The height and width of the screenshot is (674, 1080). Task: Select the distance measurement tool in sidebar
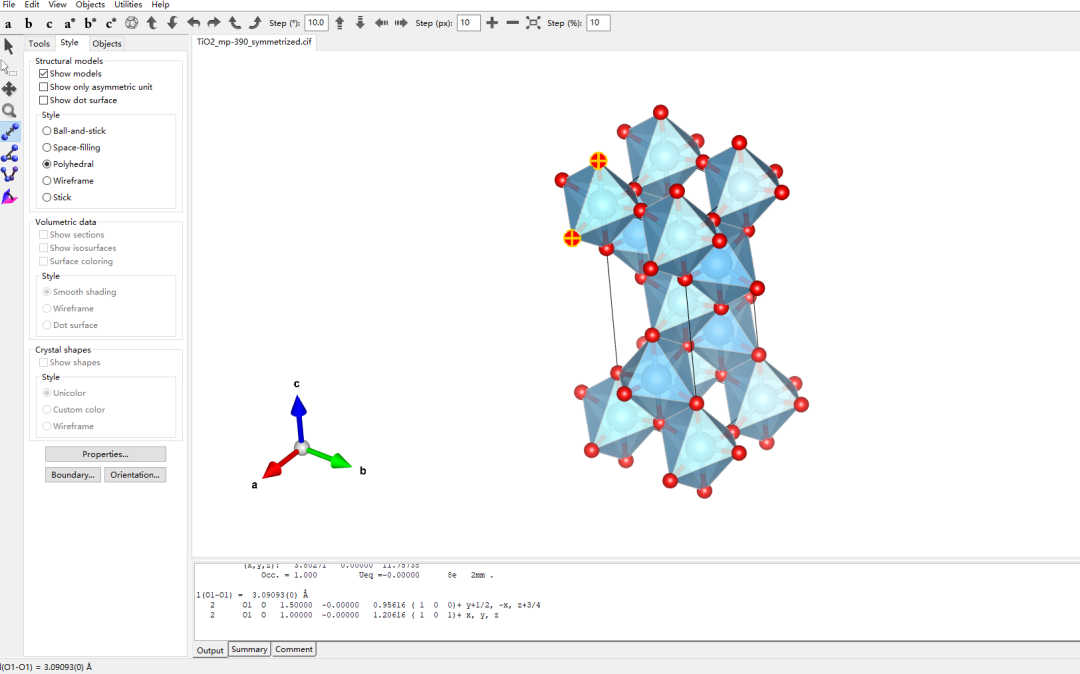[x=9, y=132]
